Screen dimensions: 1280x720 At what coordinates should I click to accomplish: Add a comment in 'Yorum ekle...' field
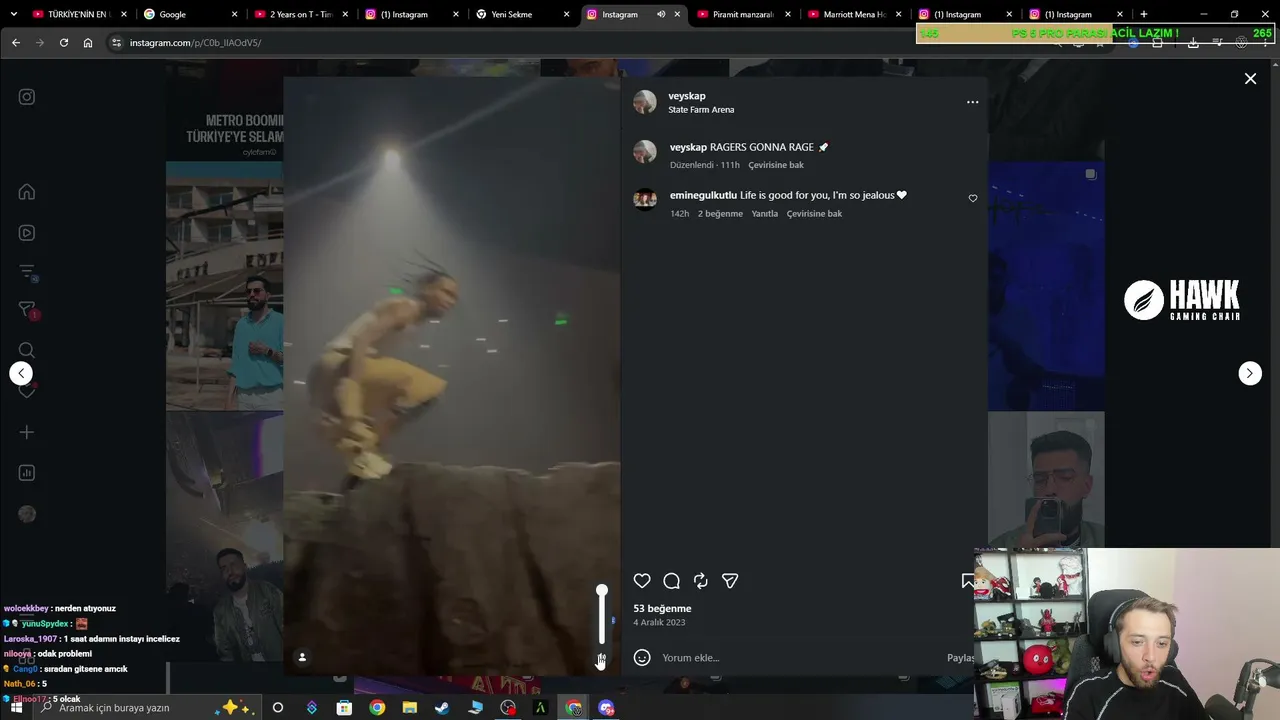point(800,657)
